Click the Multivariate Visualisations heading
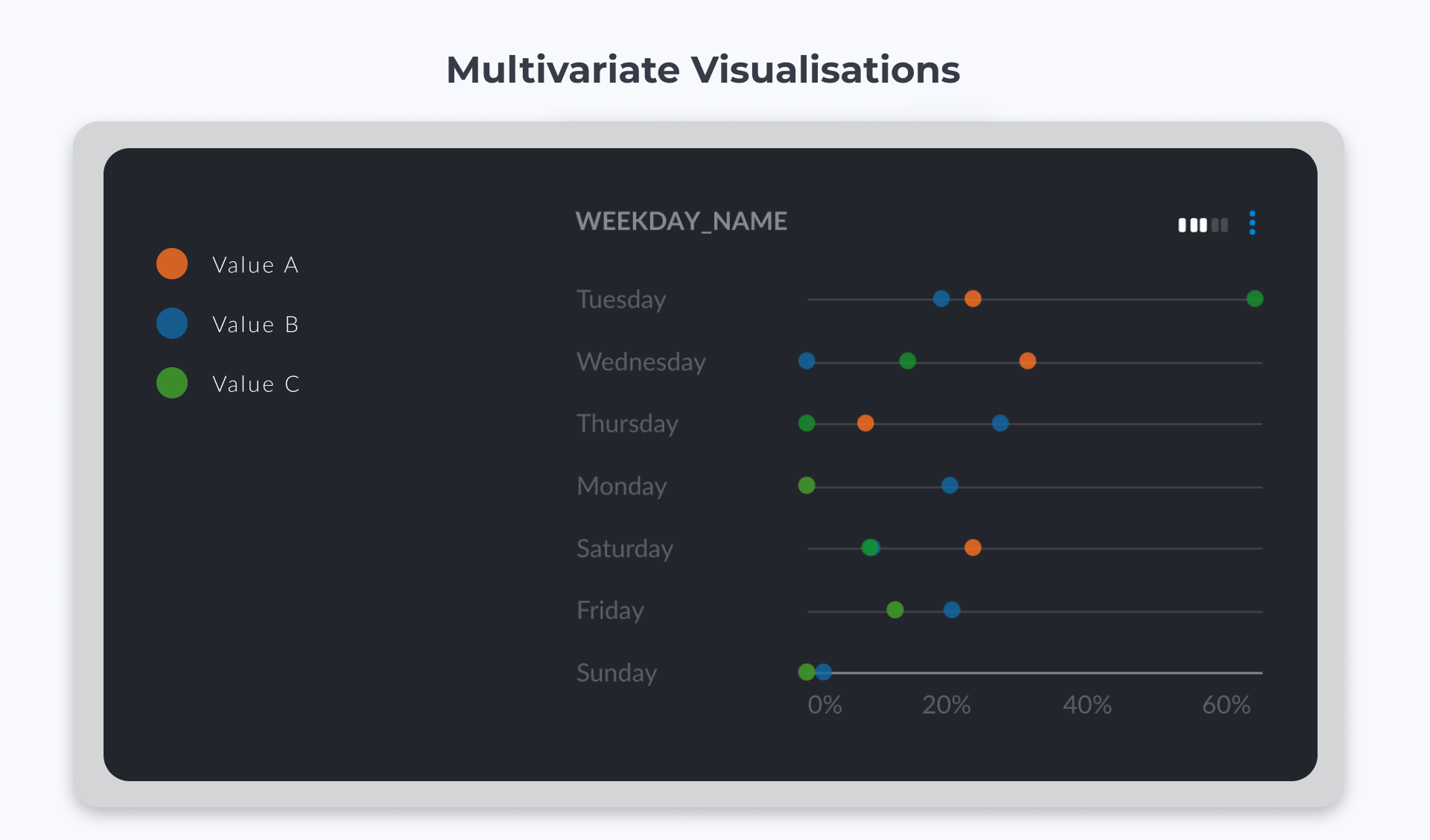Screen dimensions: 1430x840 [x=702, y=70]
